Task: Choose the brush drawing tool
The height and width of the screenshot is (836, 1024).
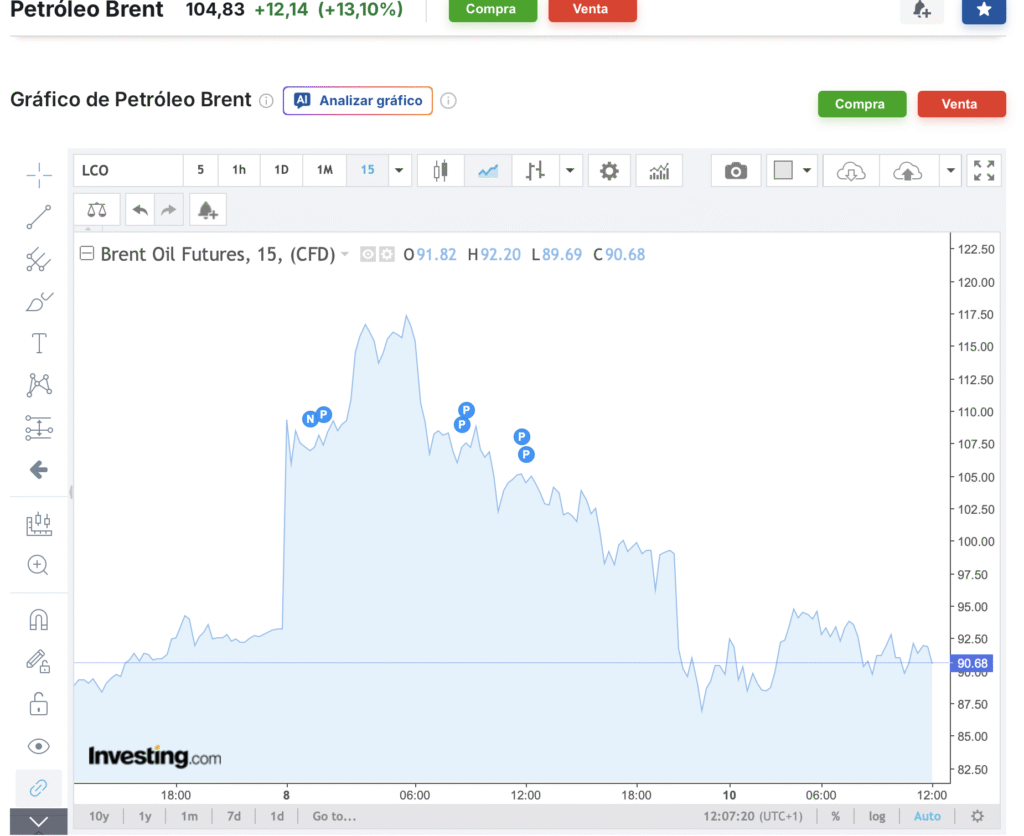Action: tap(39, 301)
